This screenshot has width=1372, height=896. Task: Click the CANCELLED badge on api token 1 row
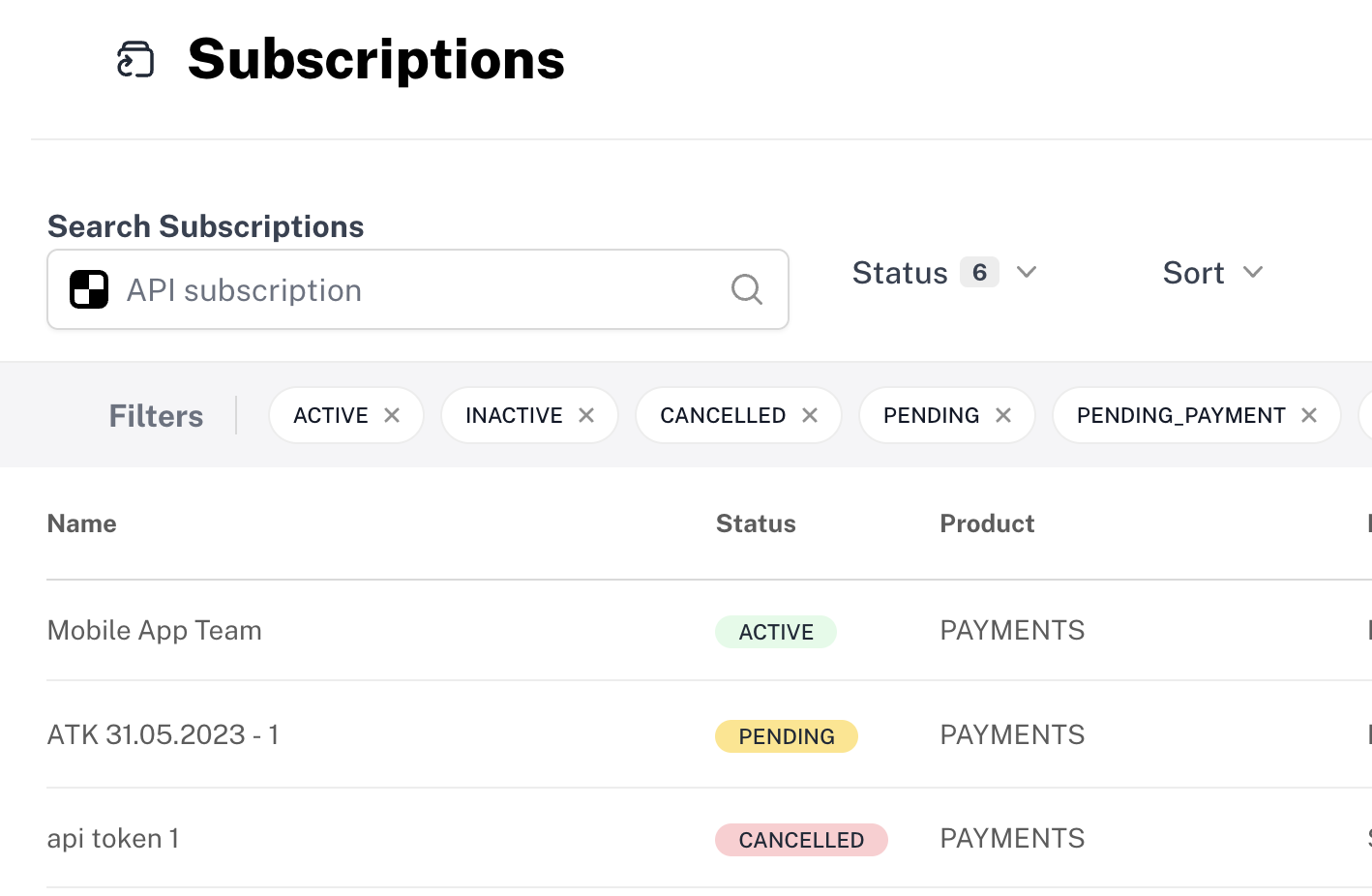[x=801, y=839]
